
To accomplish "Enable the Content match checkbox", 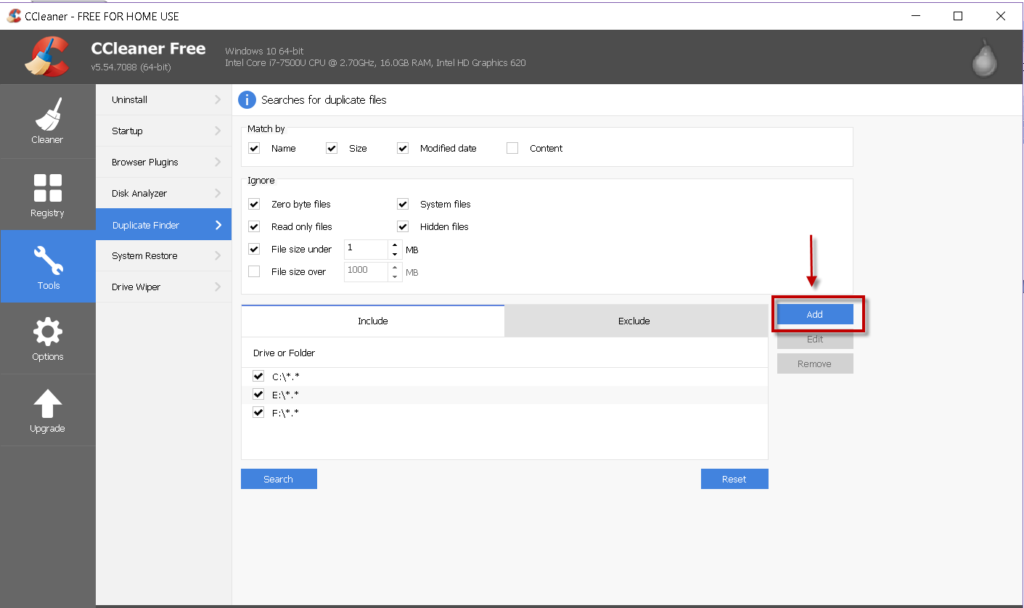I will point(513,148).
